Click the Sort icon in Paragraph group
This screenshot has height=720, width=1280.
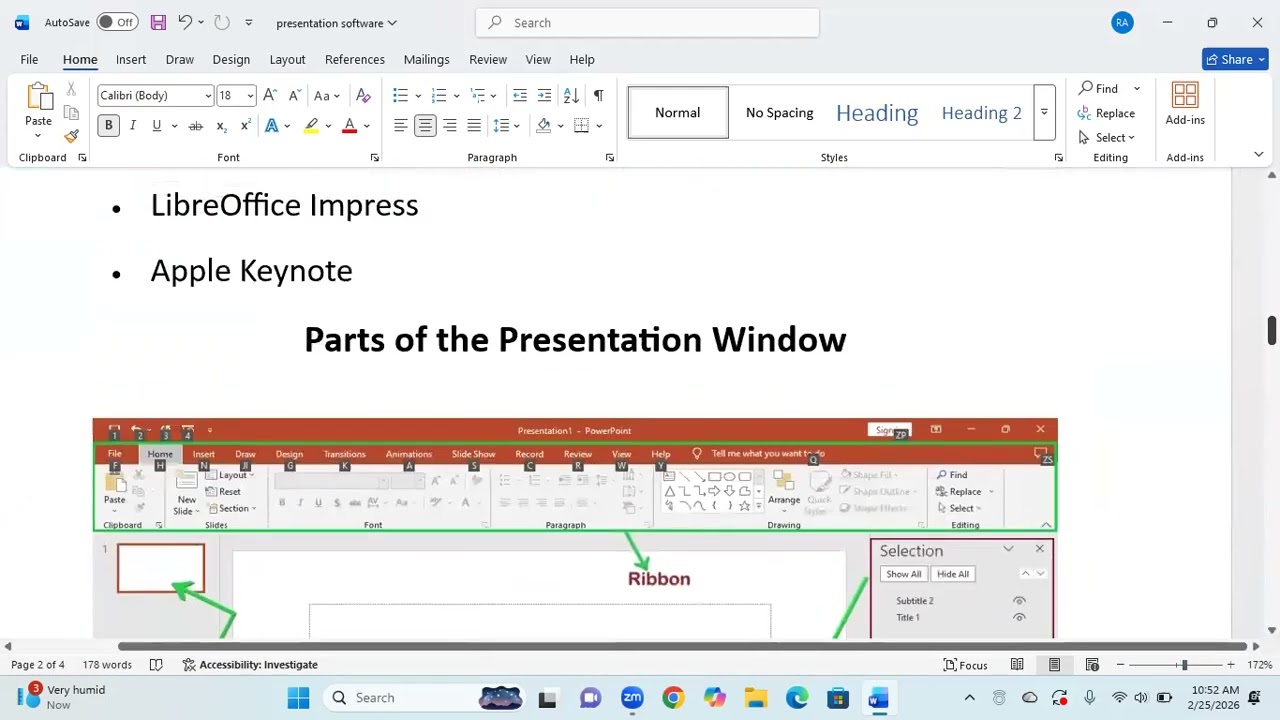pyautogui.click(x=571, y=95)
